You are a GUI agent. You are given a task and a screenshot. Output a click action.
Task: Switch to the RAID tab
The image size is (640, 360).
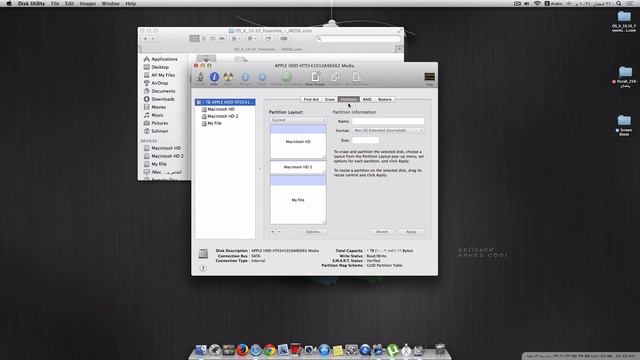(x=367, y=99)
